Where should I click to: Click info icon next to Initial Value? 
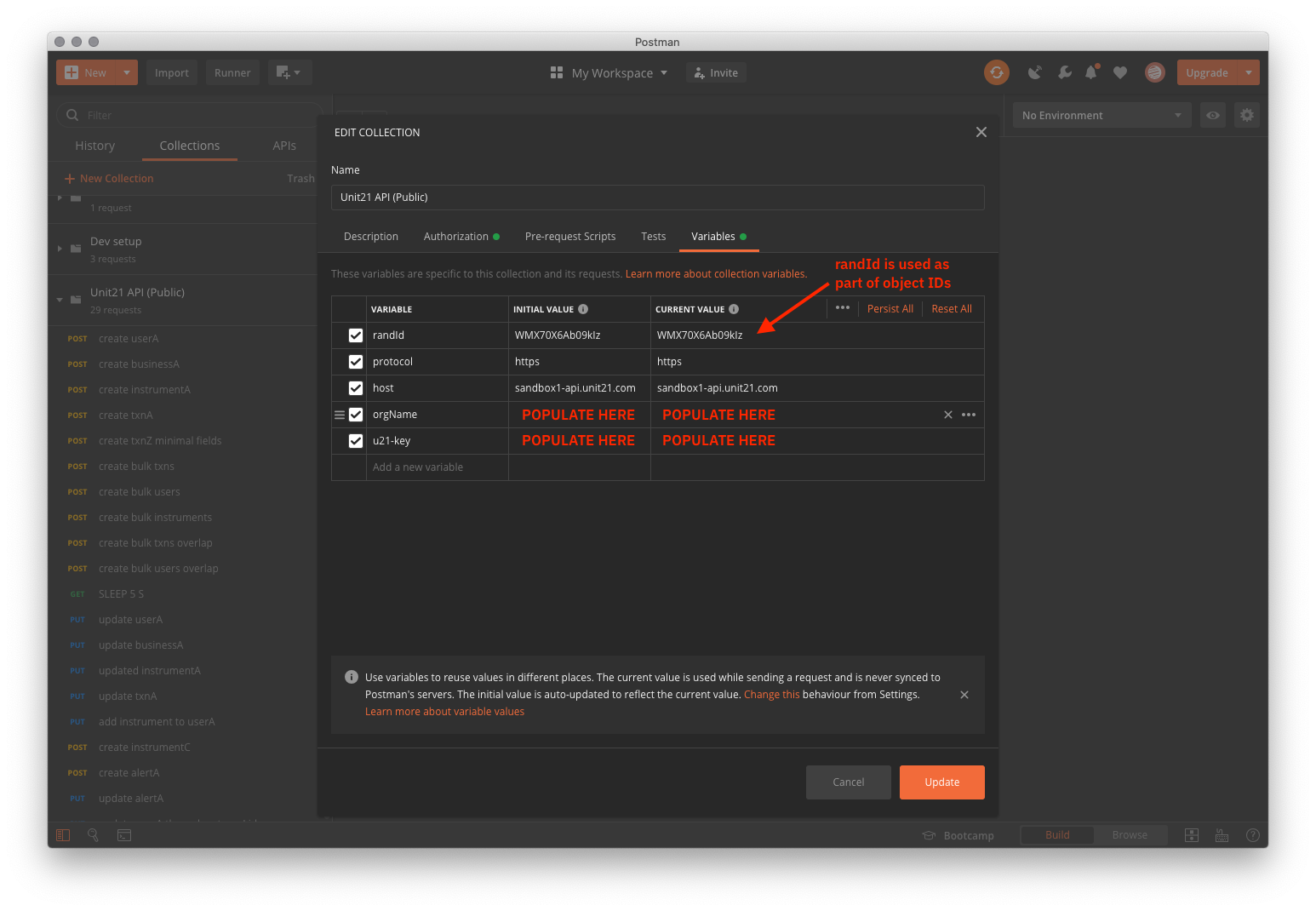pyautogui.click(x=583, y=309)
